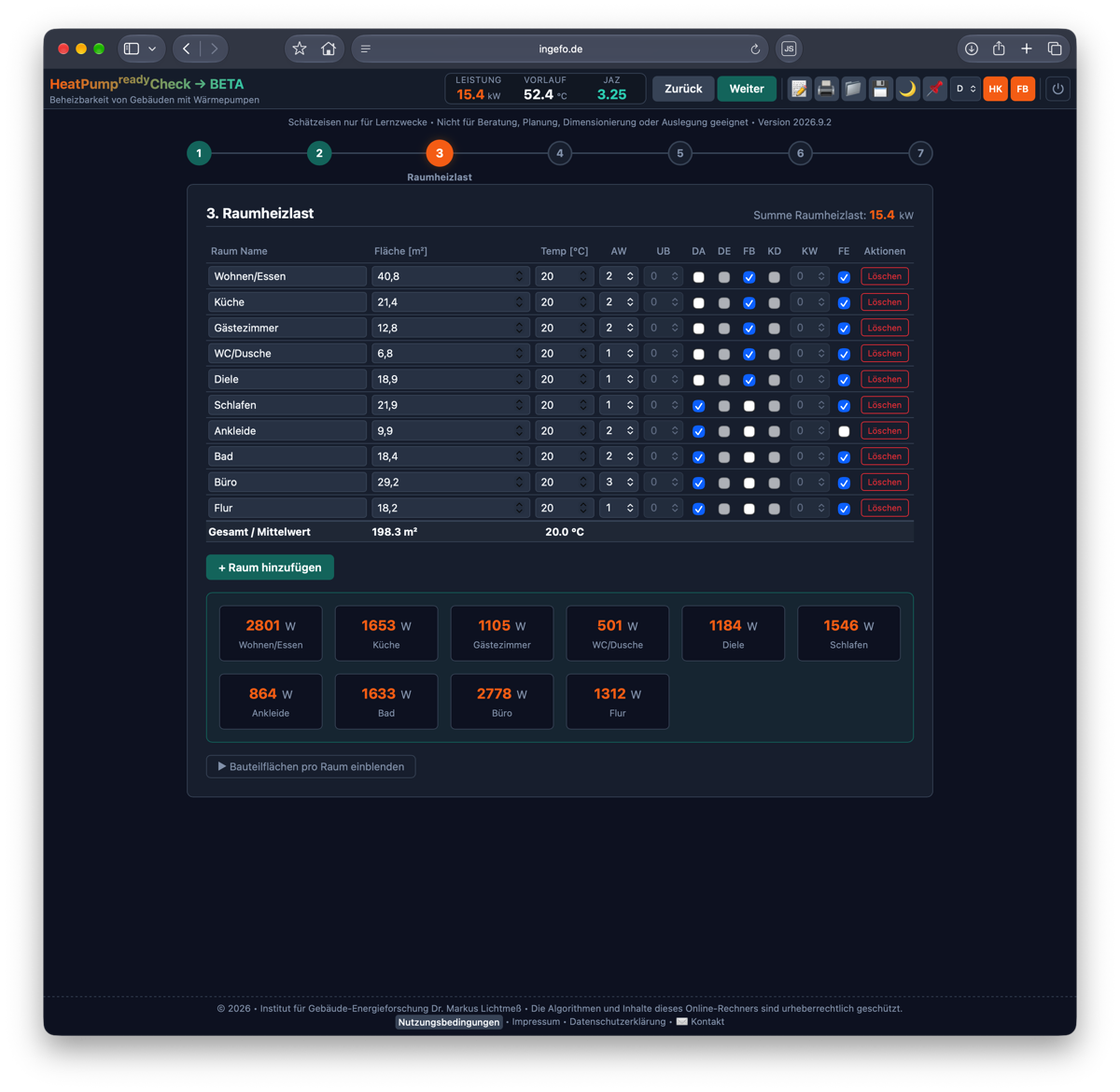Click the Share icon in browser toolbar
This screenshot has width=1120, height=1092.
(x=999, y=49)
